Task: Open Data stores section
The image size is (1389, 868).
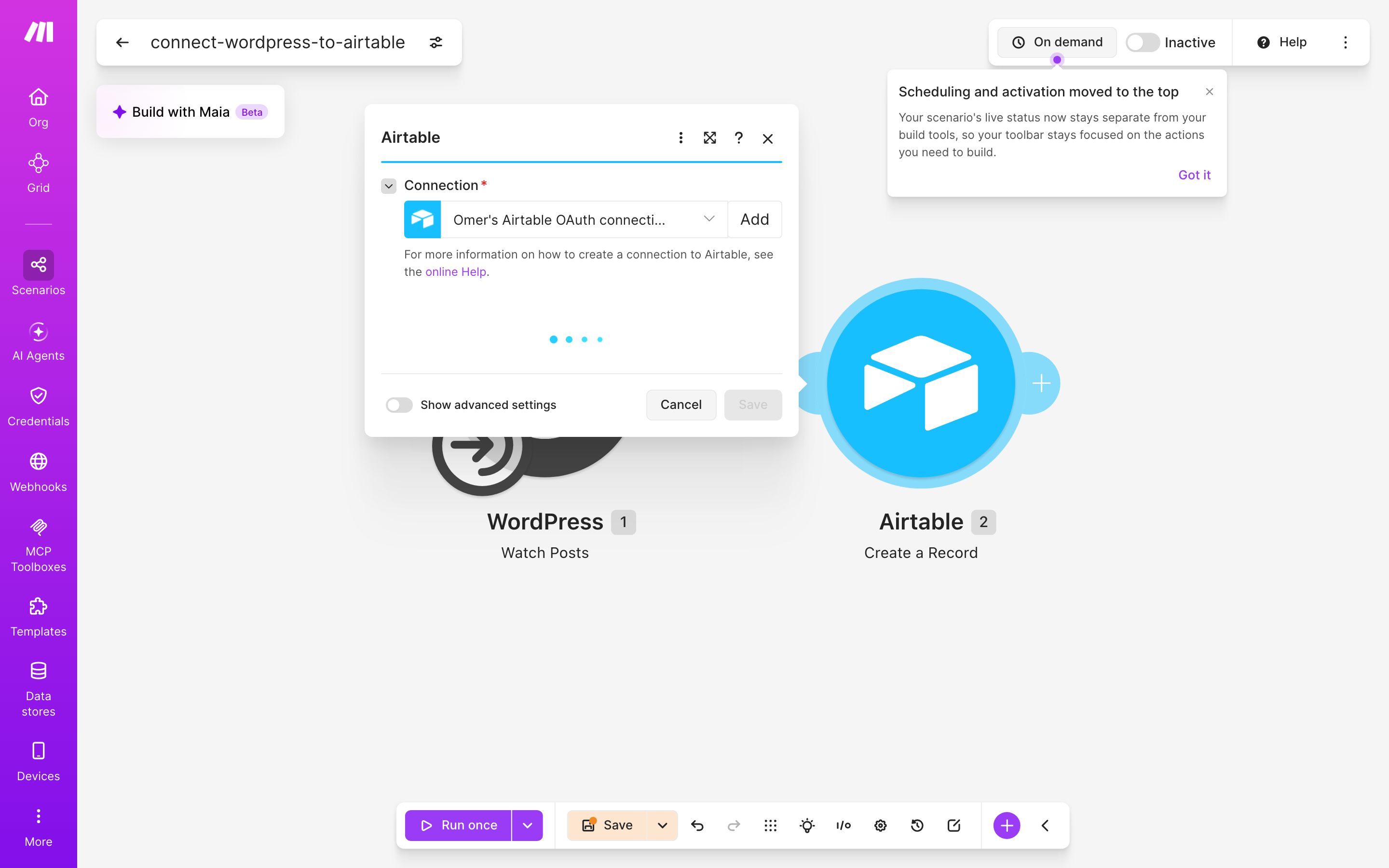Action: [39, 690]
